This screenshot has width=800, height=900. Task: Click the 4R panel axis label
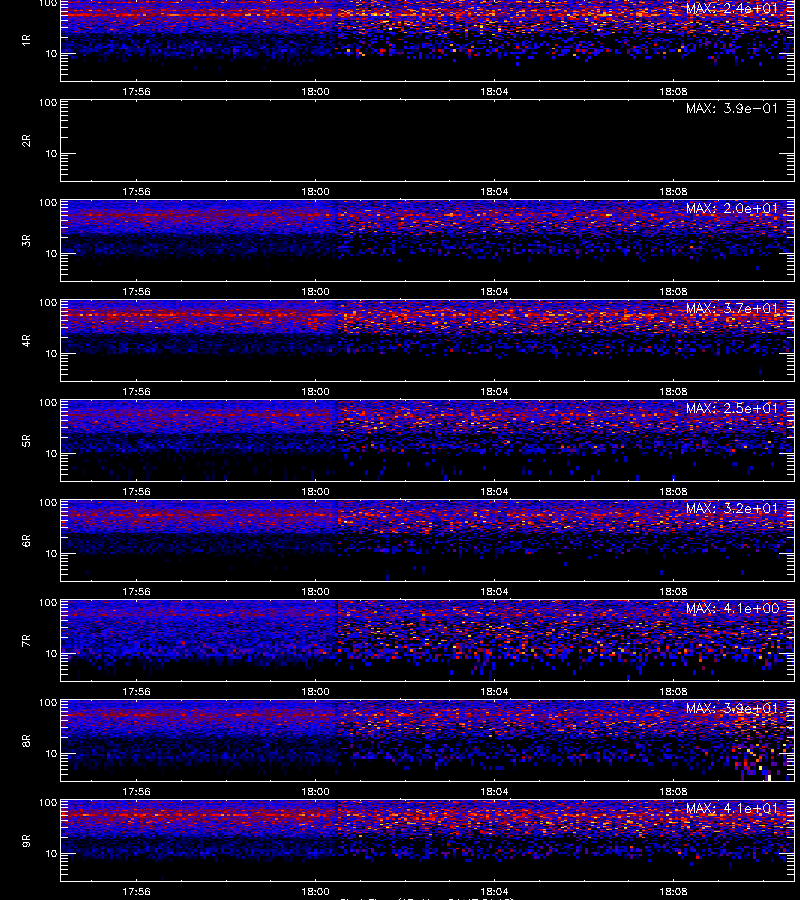(26, 340)
